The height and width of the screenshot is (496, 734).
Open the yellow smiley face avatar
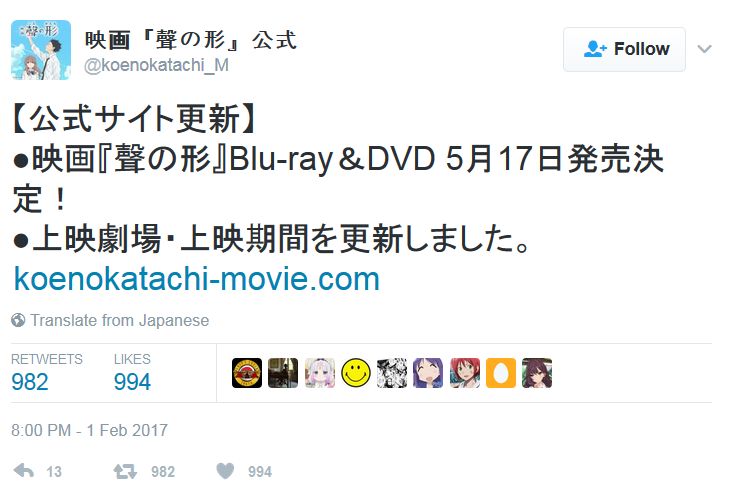click(356, 373)
